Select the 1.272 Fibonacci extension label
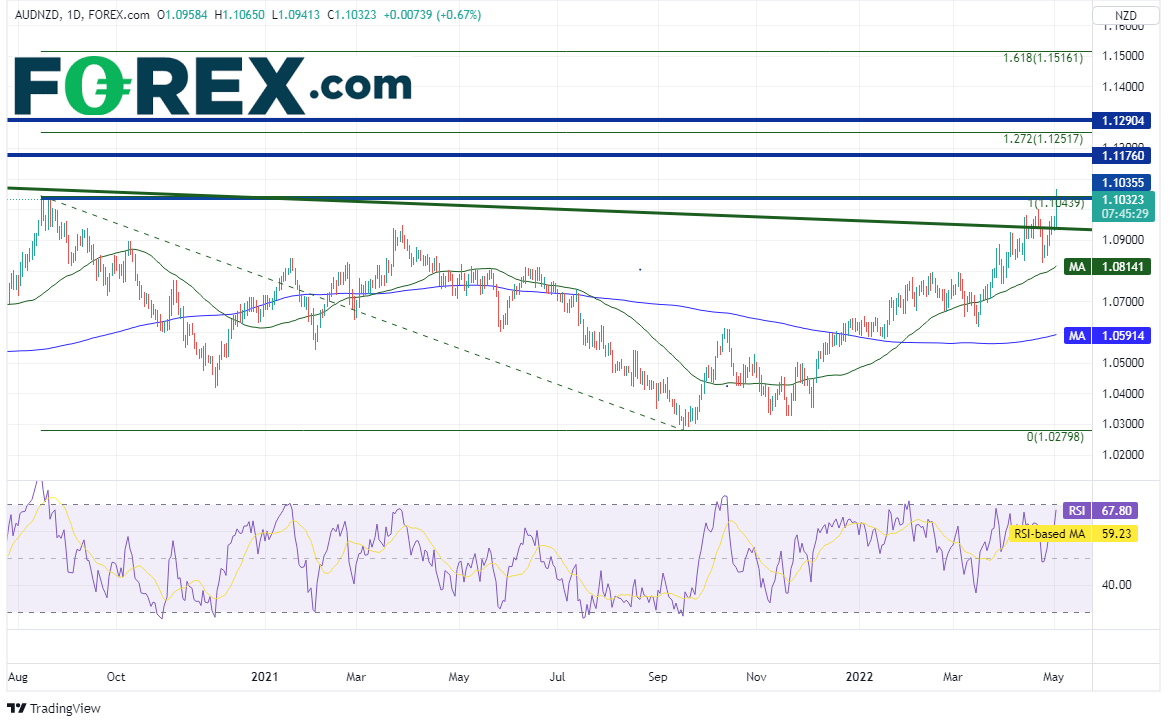Viewport: 1170px width, 722px height. coord(1042,140)
